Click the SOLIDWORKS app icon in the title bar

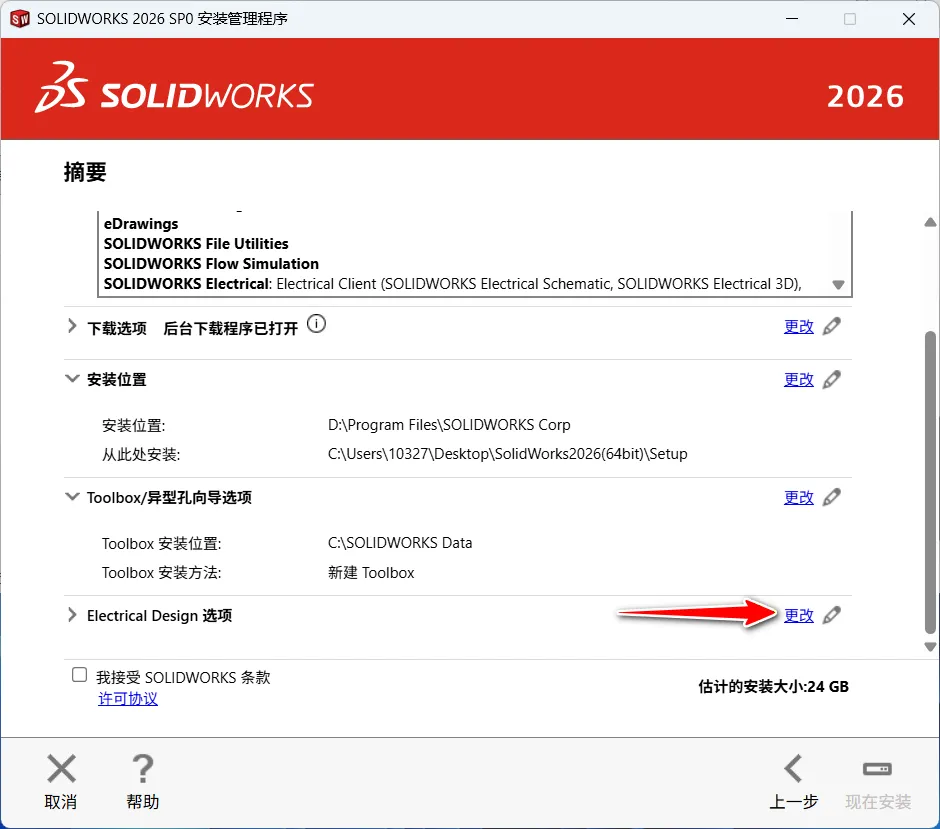[20, 19]
